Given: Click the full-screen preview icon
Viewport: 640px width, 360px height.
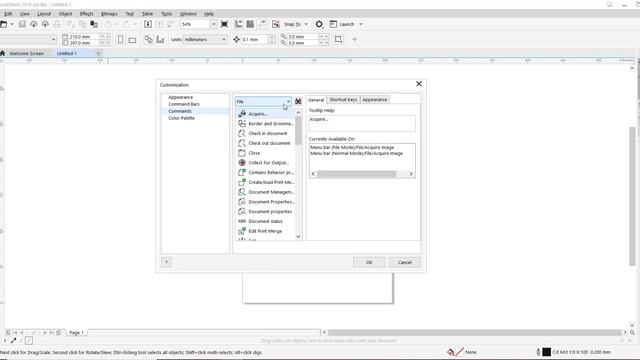Looking at the screenshot, I should (224, 24).
